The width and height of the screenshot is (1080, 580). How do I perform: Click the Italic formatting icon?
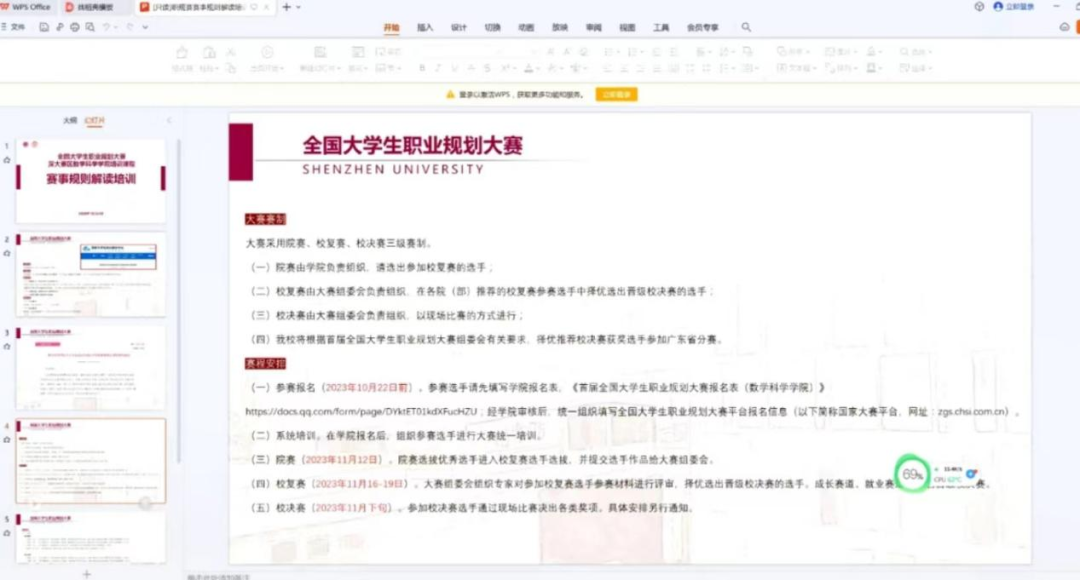point(437,68)
